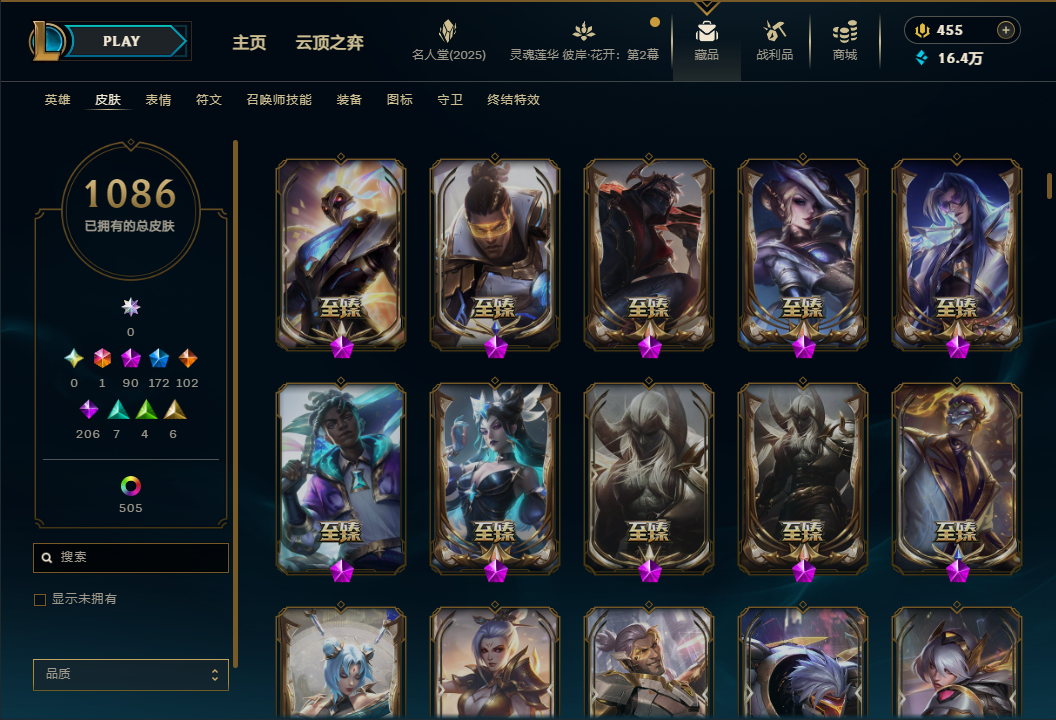Open the 藏品 collection bag icon
The image size is (1056, 720).
(x=706, y=32)
